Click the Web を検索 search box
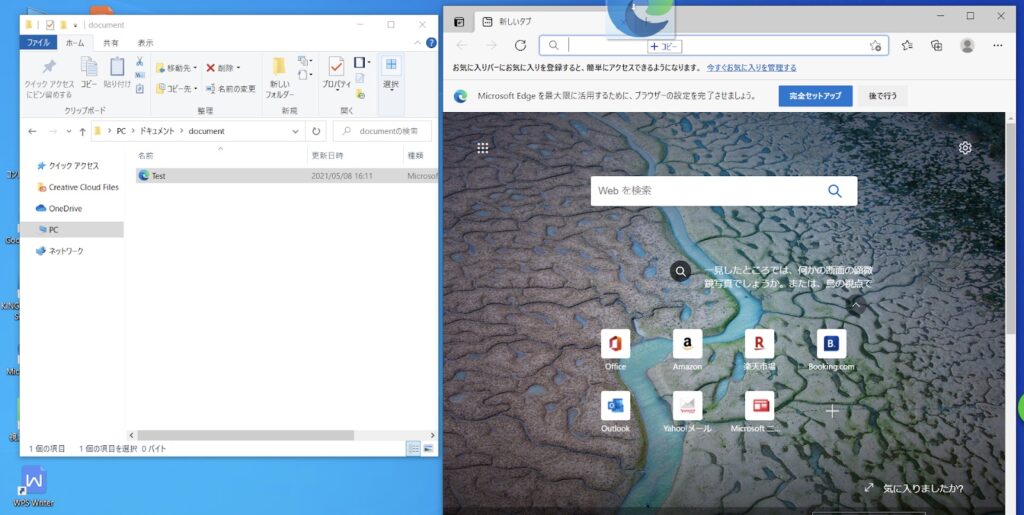The image size is (1024, 515). (x=707, y=190)
